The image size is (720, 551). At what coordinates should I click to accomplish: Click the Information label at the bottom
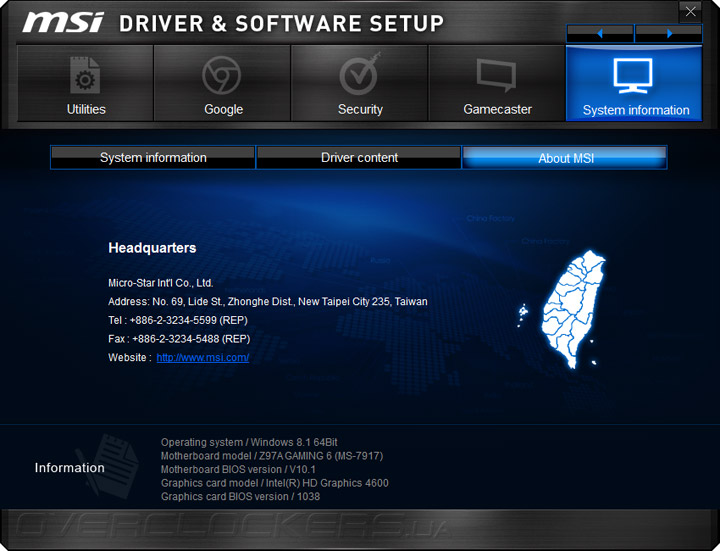pyautogui.click(x=69, y=467)
